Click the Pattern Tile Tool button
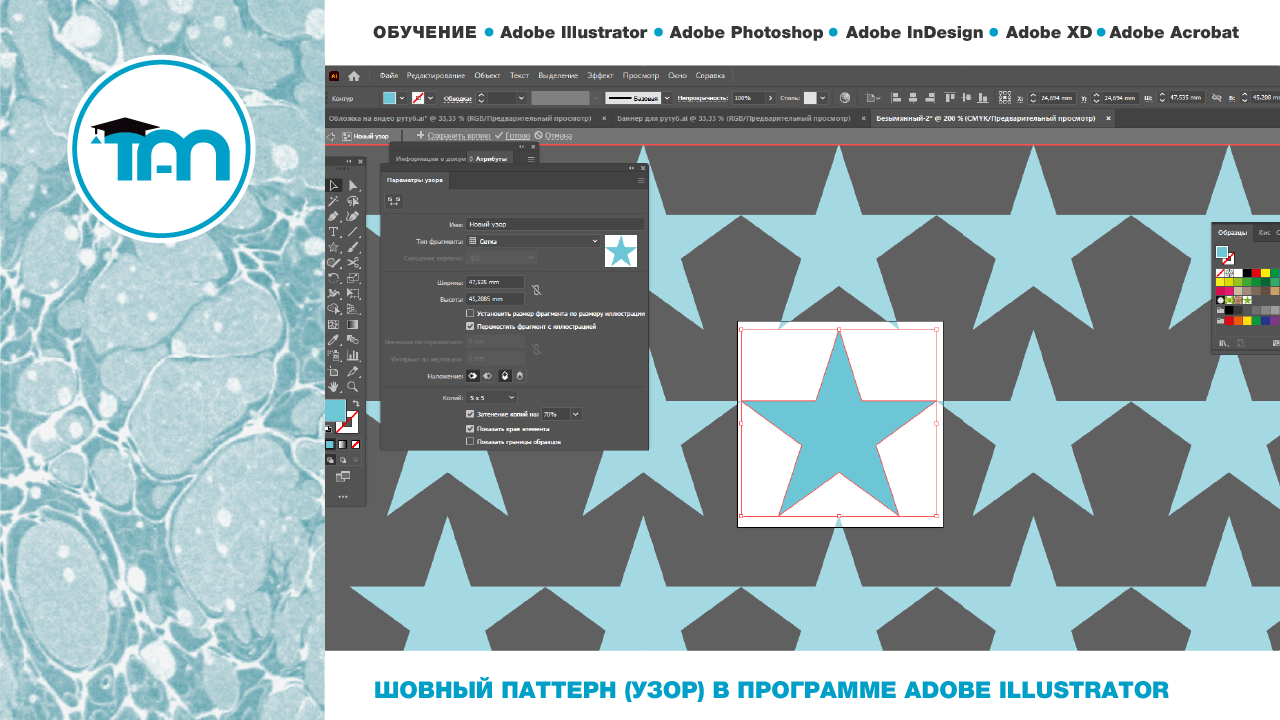 click(394, 201)
